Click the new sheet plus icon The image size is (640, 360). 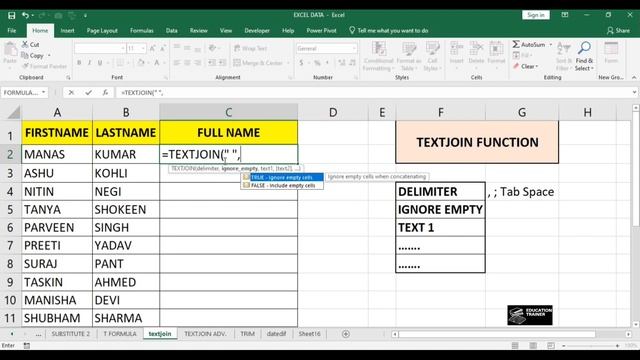point(346,334)
